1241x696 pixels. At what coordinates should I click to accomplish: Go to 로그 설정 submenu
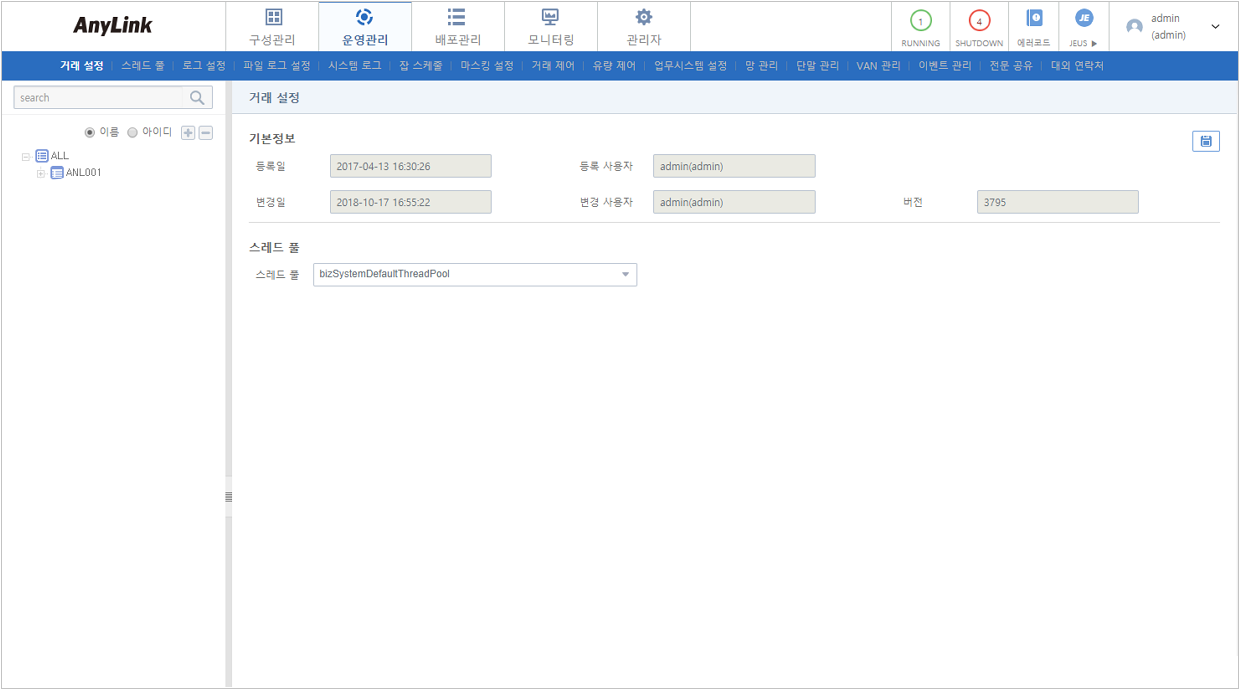click(x=204, y=66)
